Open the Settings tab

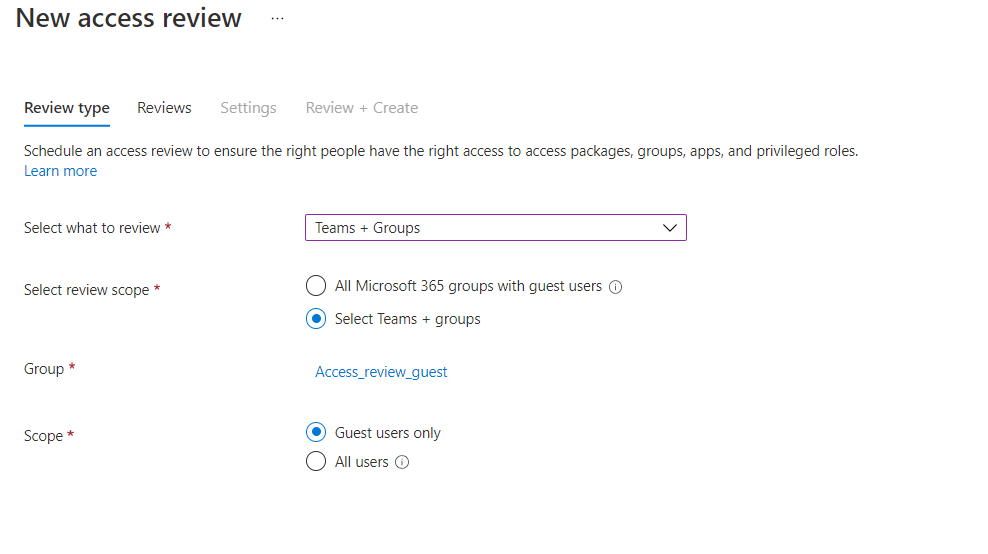(248, 108)
